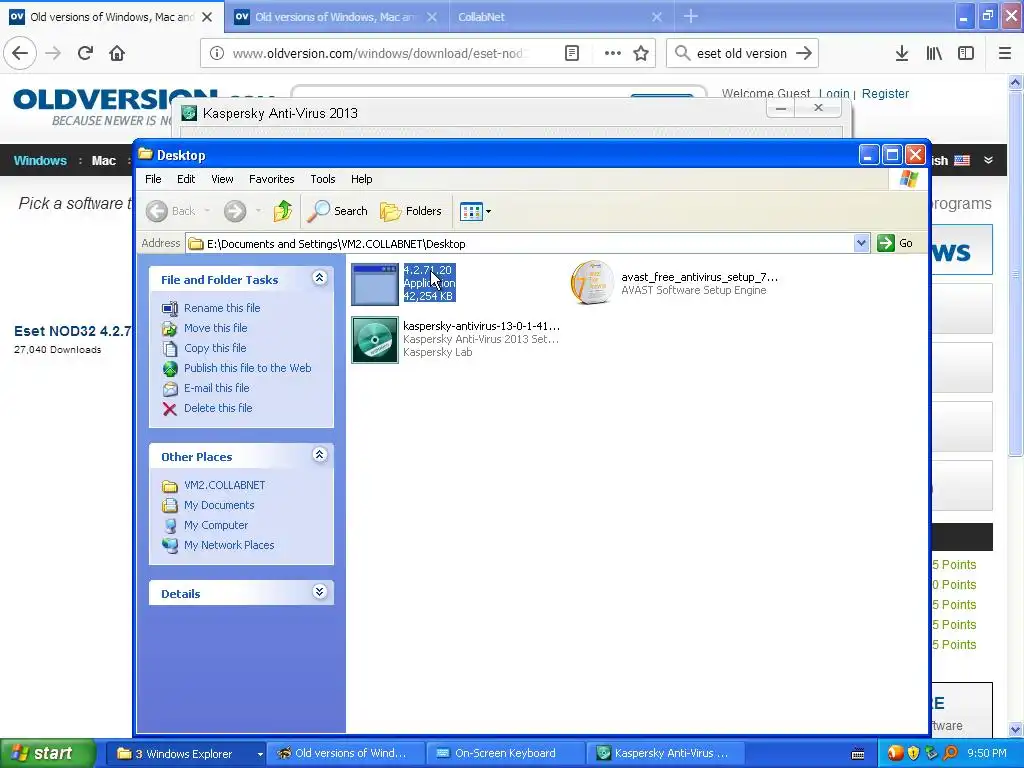Viewport: 1024px width, 768px height.
Task: Click the Mac tab on OldVersion navigation
Action: click(103, 161)
